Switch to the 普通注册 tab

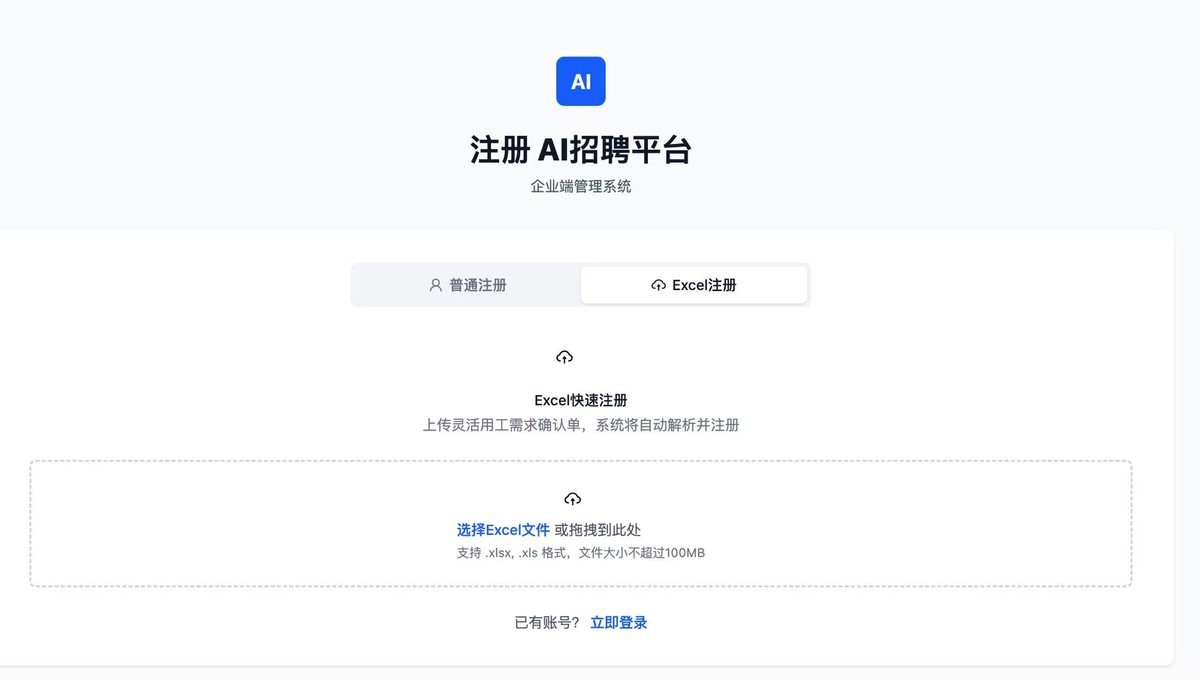pos(467,285)
